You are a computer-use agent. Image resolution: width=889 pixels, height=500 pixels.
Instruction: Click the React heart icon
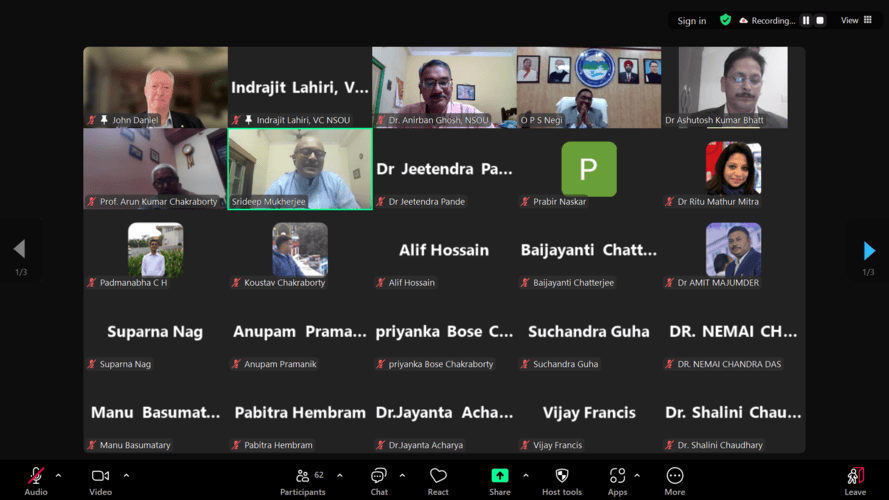(438, 476)
